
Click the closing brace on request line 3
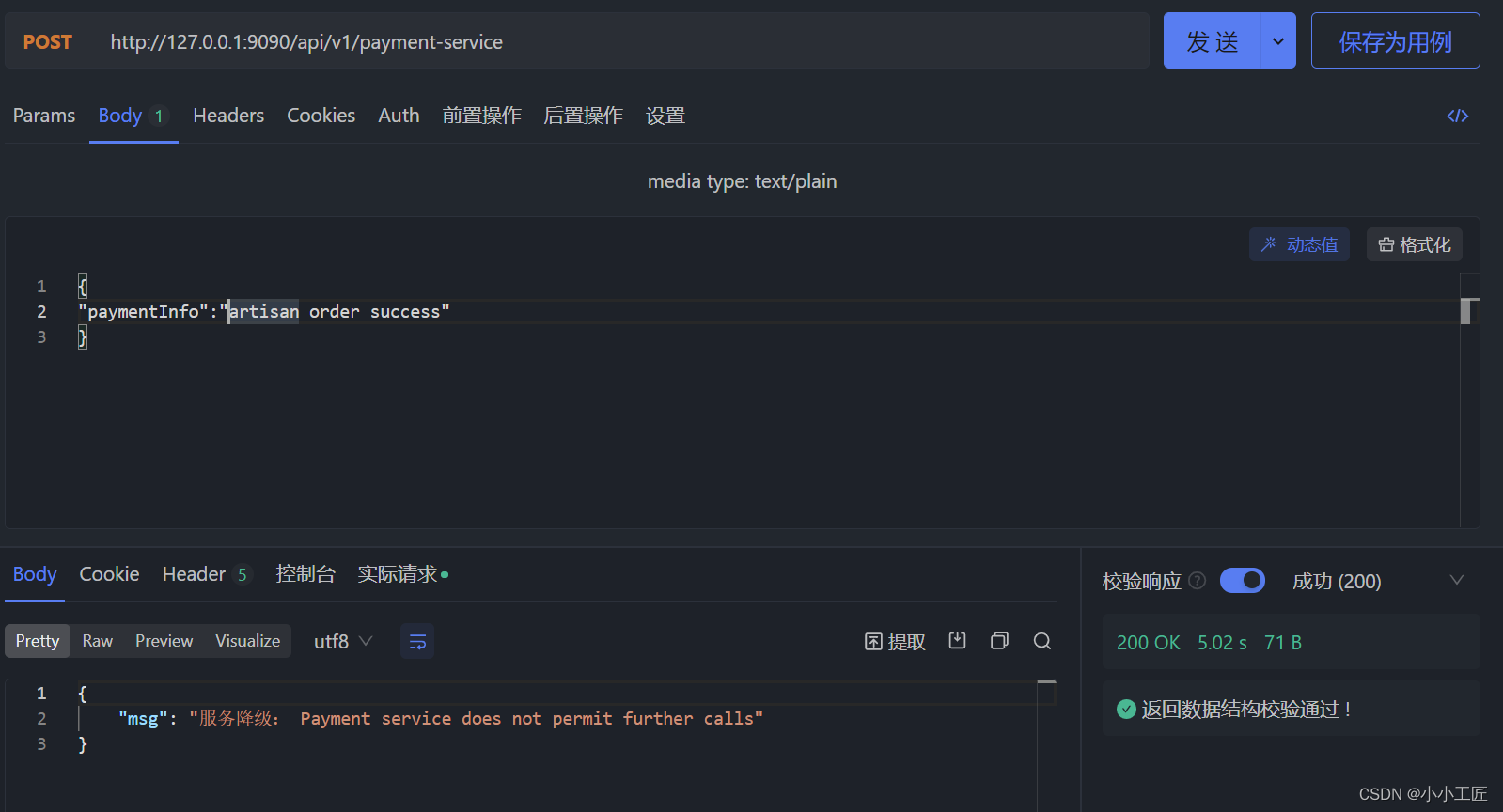[83, 337]
